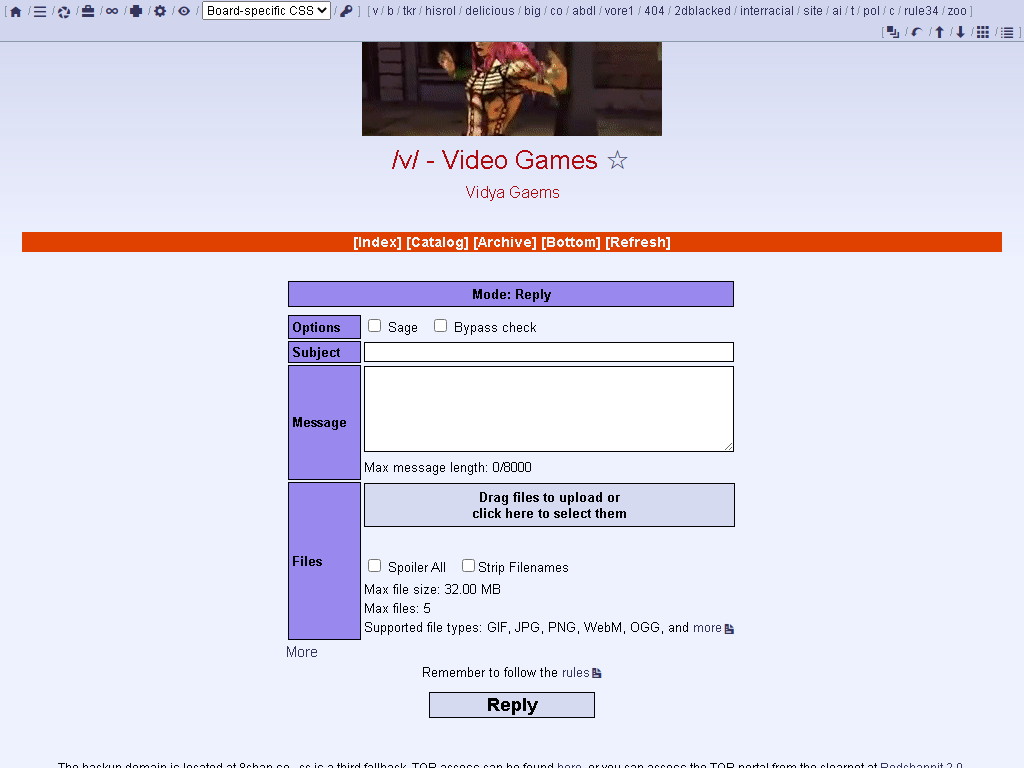
Task: Click the infinity symbol icon
Action: [x=112, y=11]
